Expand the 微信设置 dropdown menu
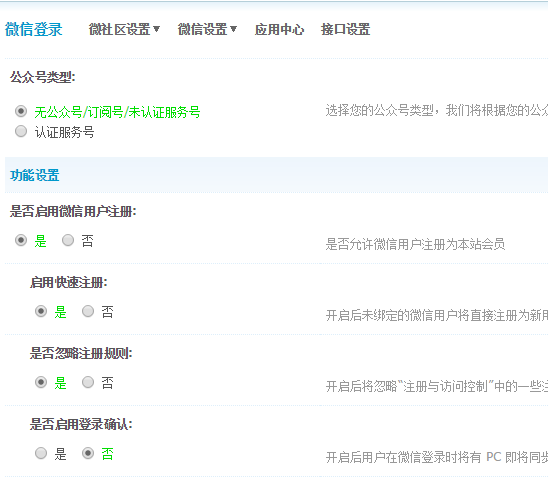Image resolution: width=548 pixels, height=488 pixels. click(207, 29)
